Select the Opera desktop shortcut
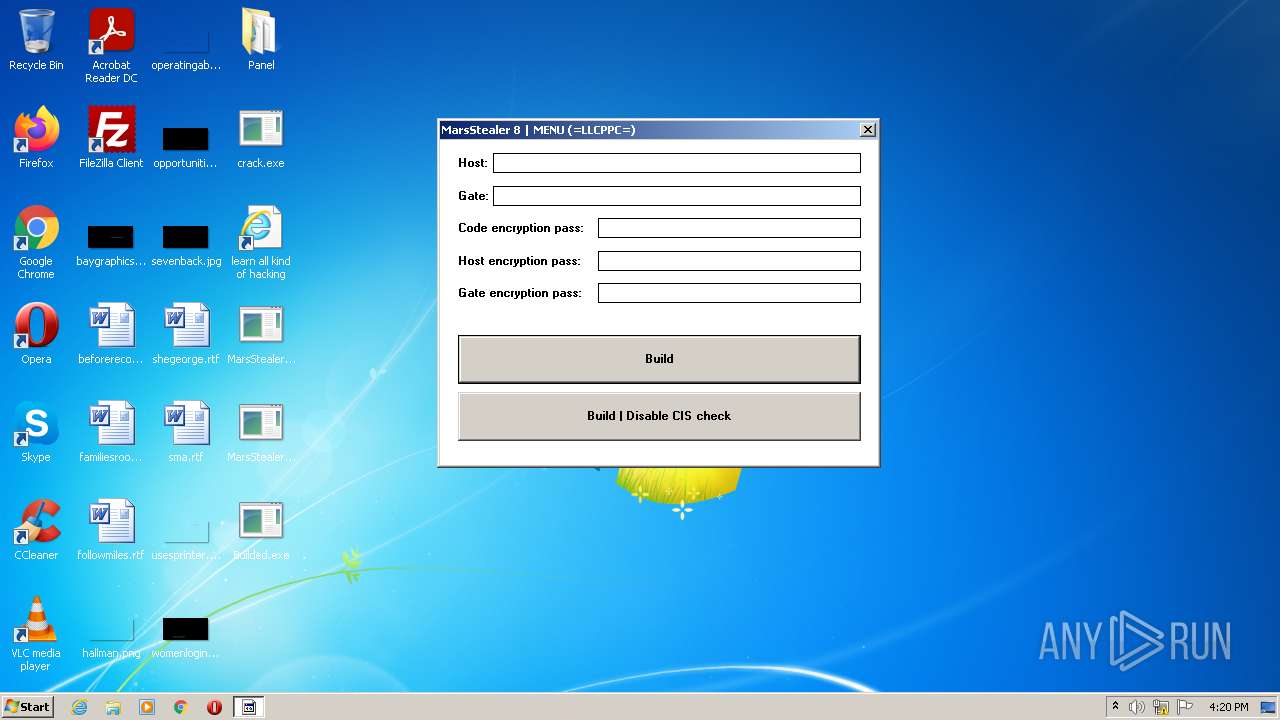 tap(36, 334)
